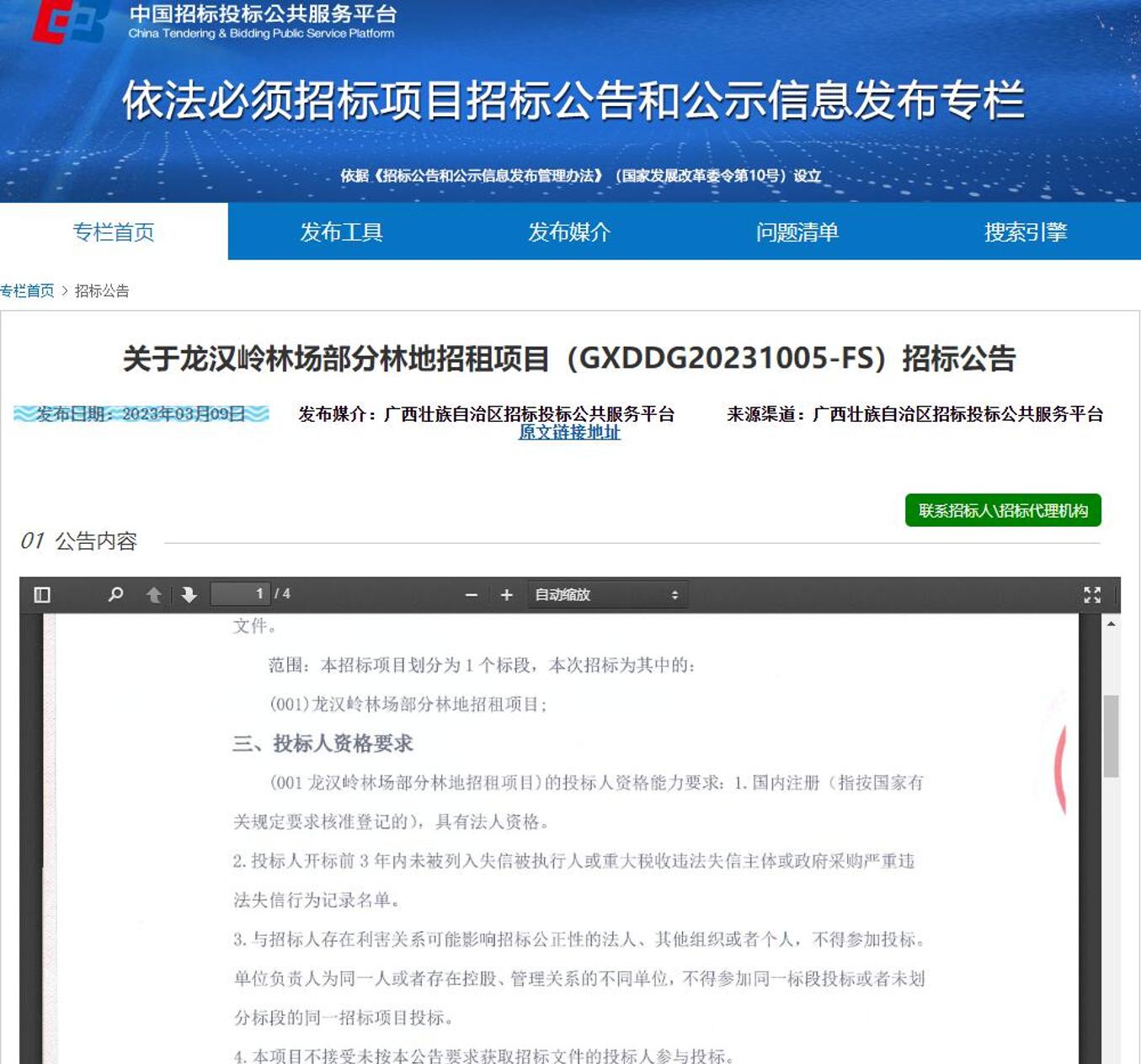The height and width of the screenshot is (1064, 1141).
Task: Select the 问题清单 navigation tab
Action: click(797, 232)
